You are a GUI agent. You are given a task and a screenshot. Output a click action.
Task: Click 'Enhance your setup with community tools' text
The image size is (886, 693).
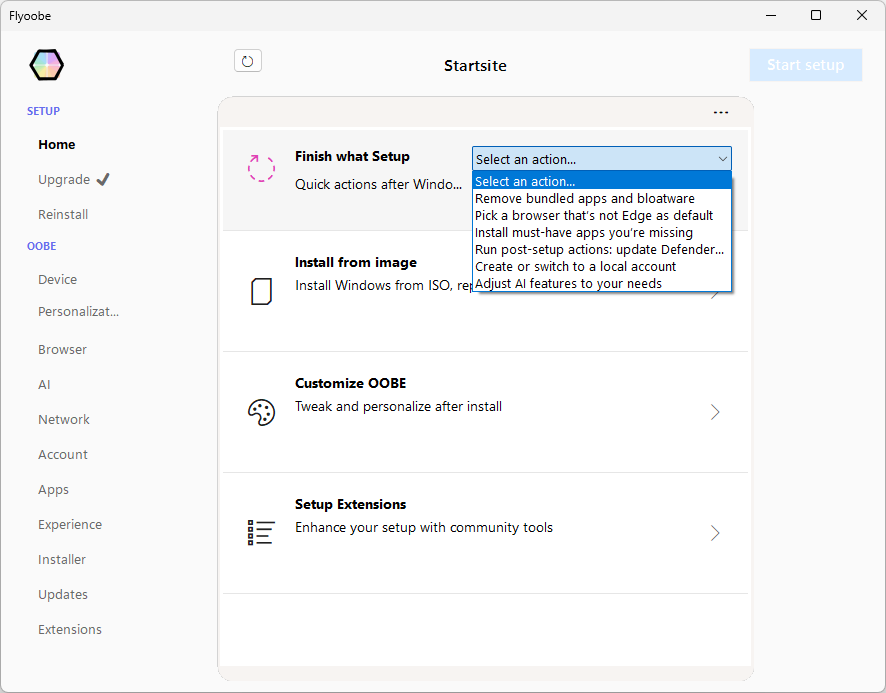point(424,528)
